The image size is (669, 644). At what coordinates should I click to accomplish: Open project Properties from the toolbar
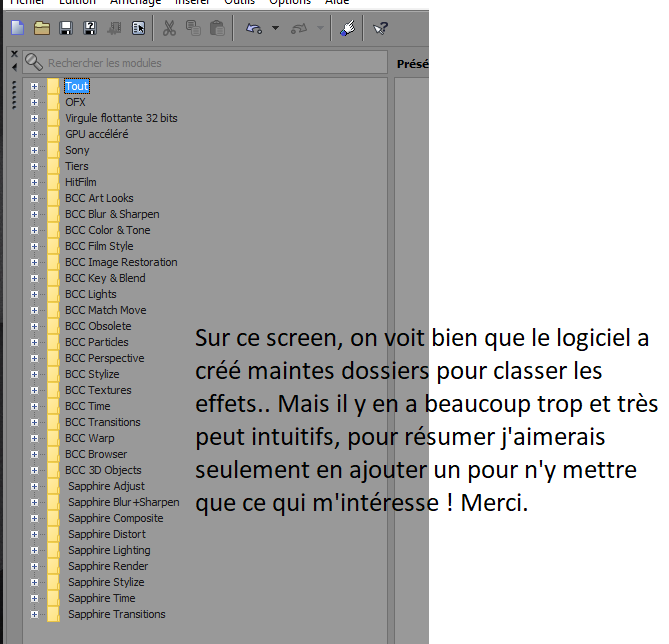coord(138,29)
